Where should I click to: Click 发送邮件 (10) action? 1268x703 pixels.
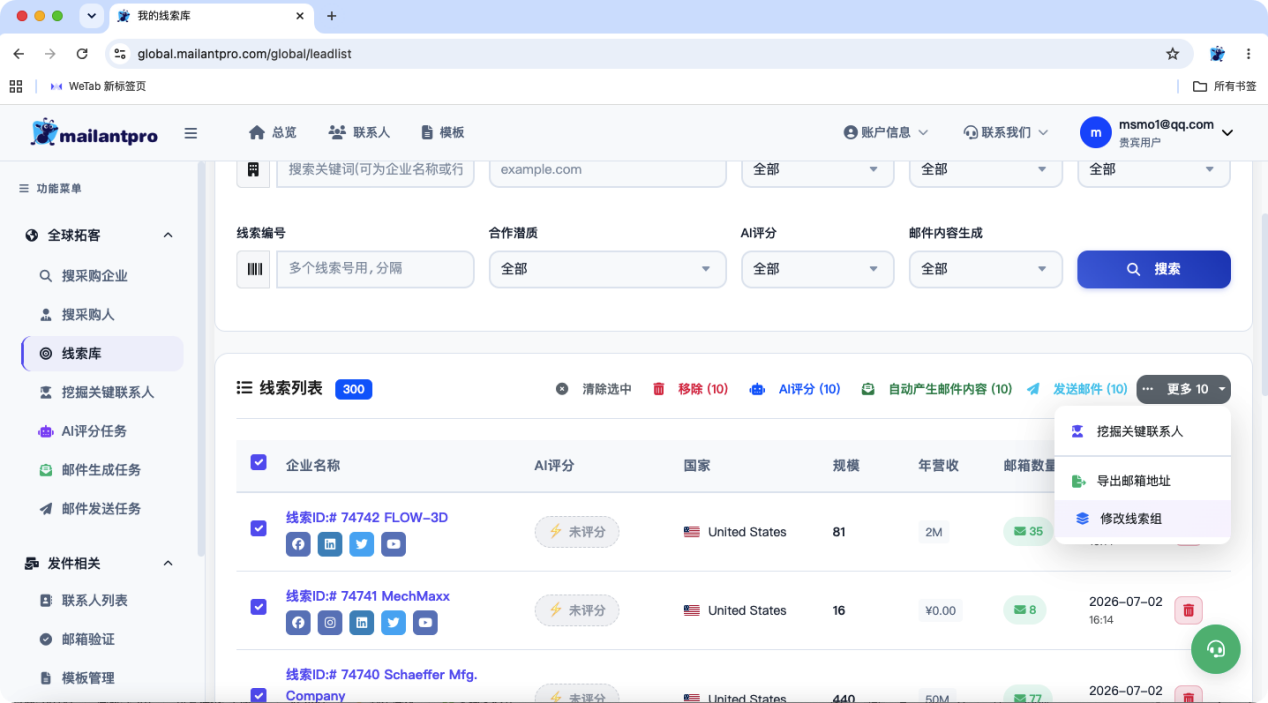(x=1077, y=389)
